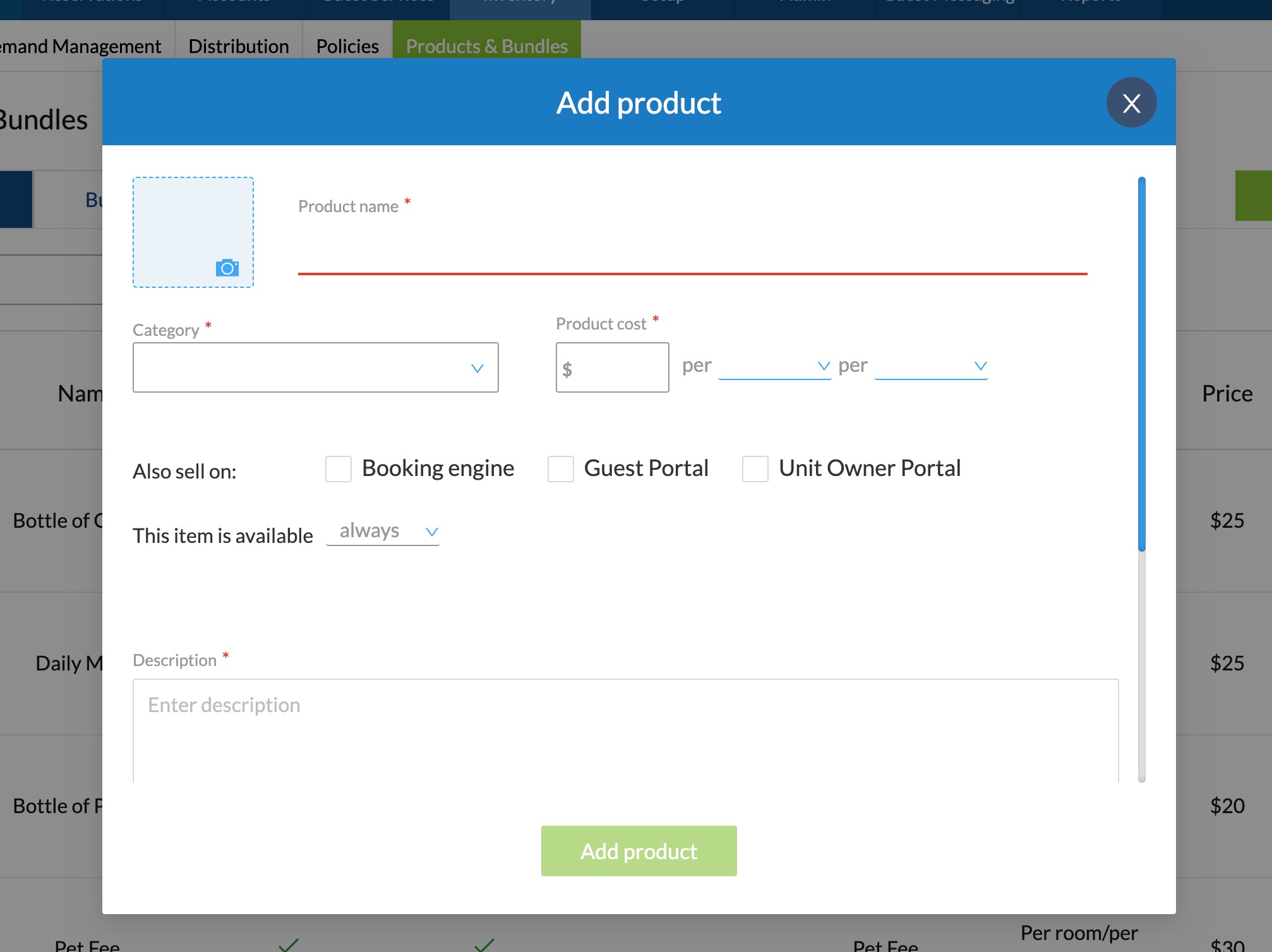Enable the Booking engine checkbox
Viewport: 1272px width, 952px height.
(x=339, y=469)
